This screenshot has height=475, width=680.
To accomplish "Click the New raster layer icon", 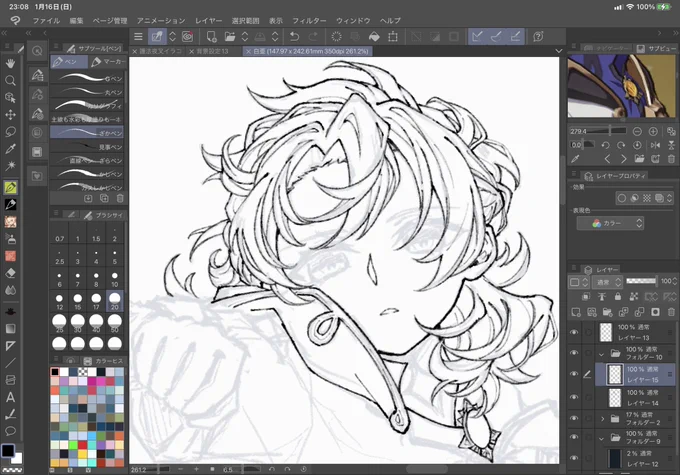I will 575,312.
